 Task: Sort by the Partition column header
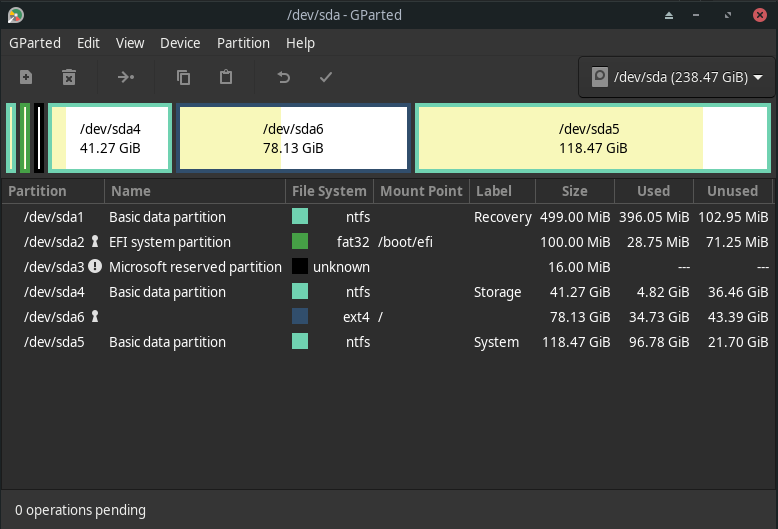pos(53,191)
